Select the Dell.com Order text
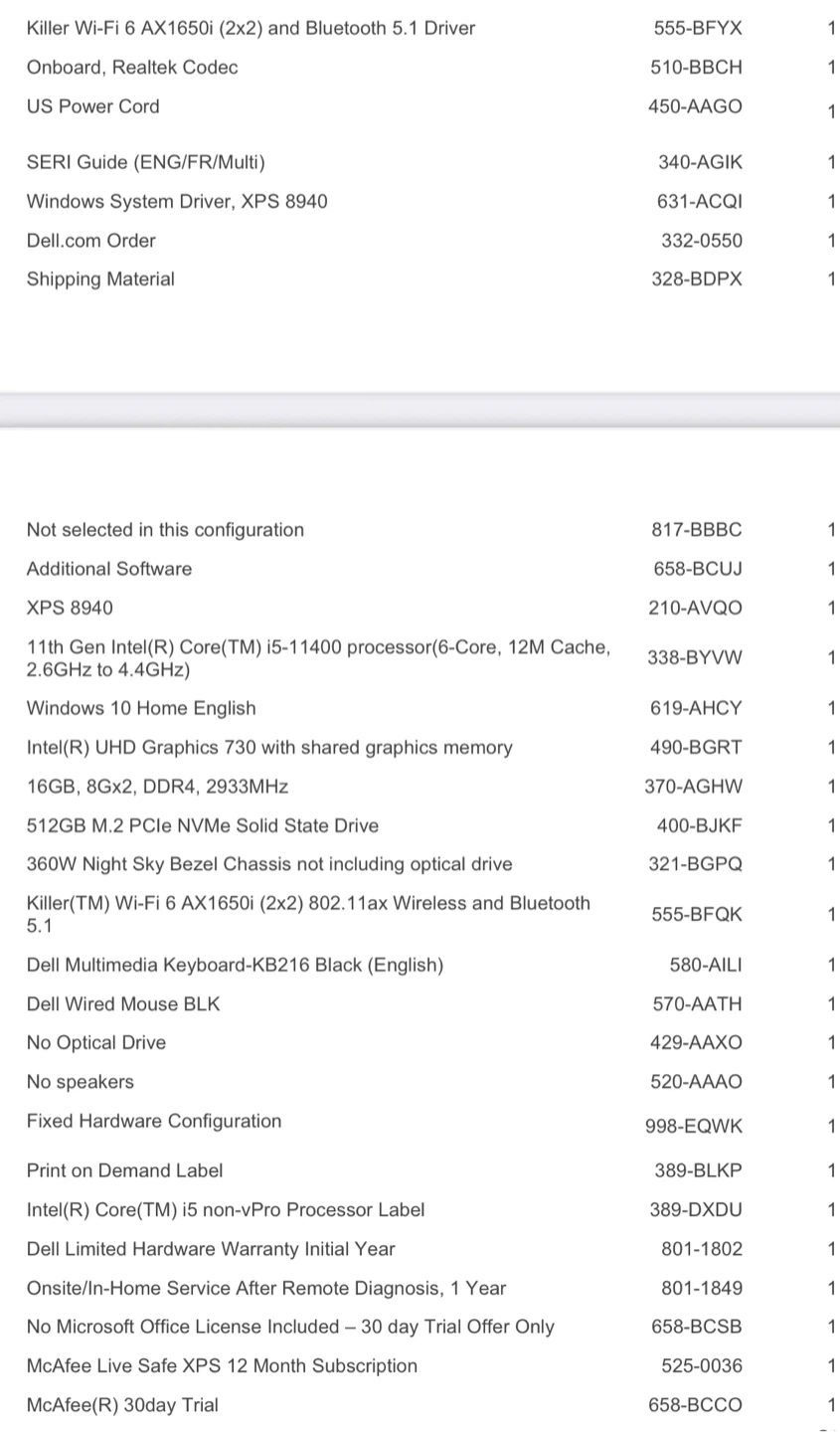This screenshot has width=840, height=1432. click(91, 241)
